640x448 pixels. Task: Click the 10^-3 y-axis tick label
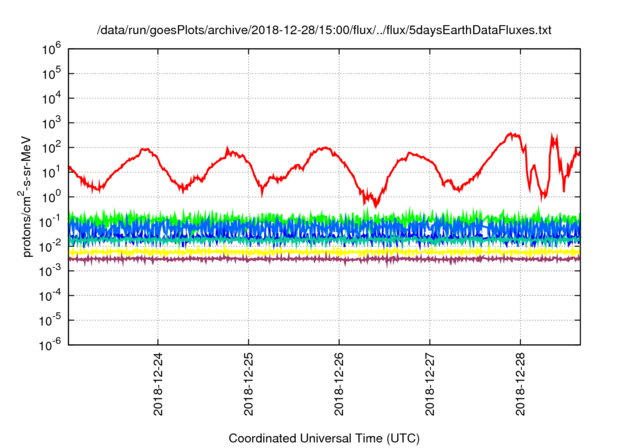coord(51,271)
